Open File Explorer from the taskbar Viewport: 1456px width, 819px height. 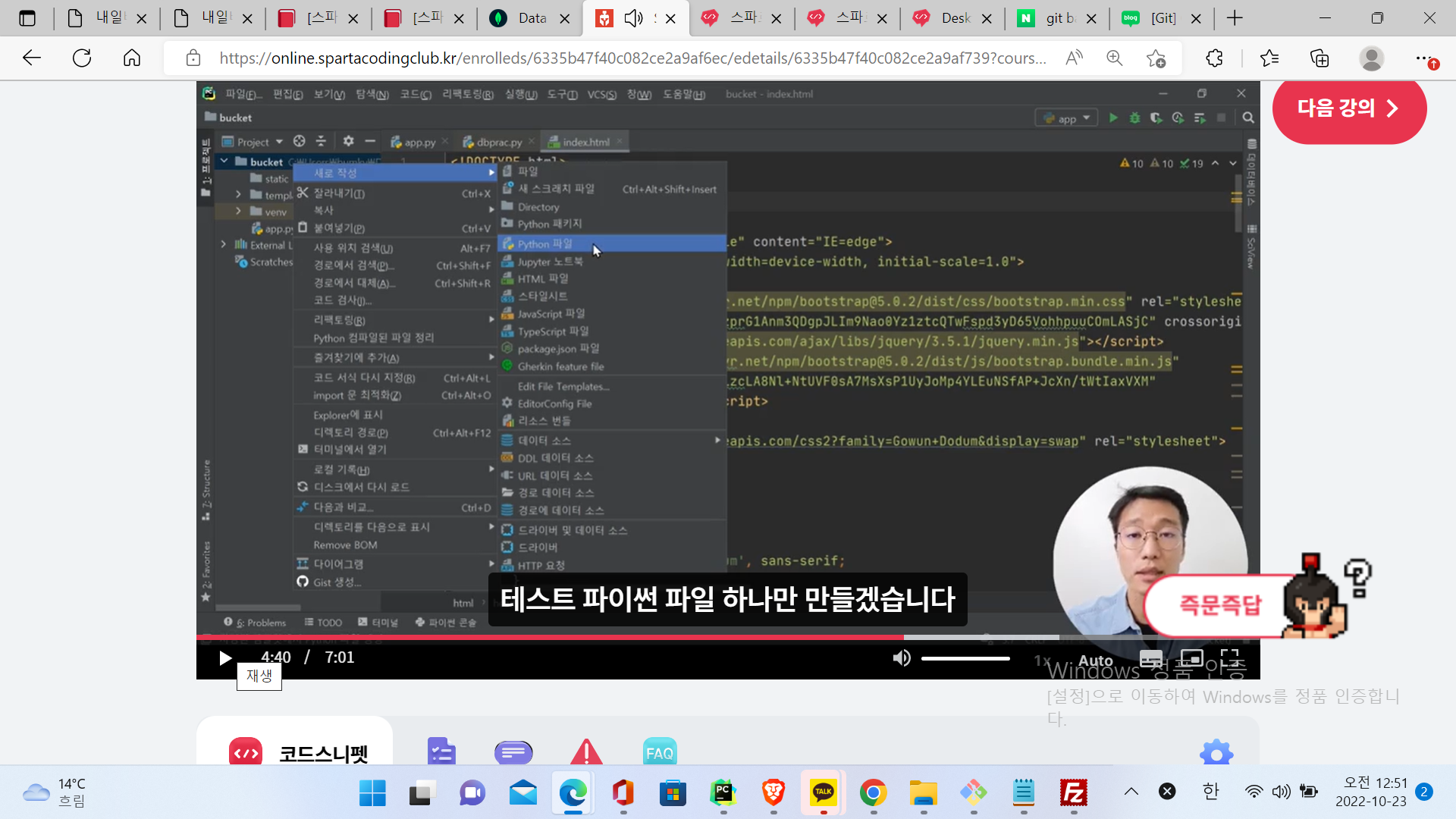923,793
